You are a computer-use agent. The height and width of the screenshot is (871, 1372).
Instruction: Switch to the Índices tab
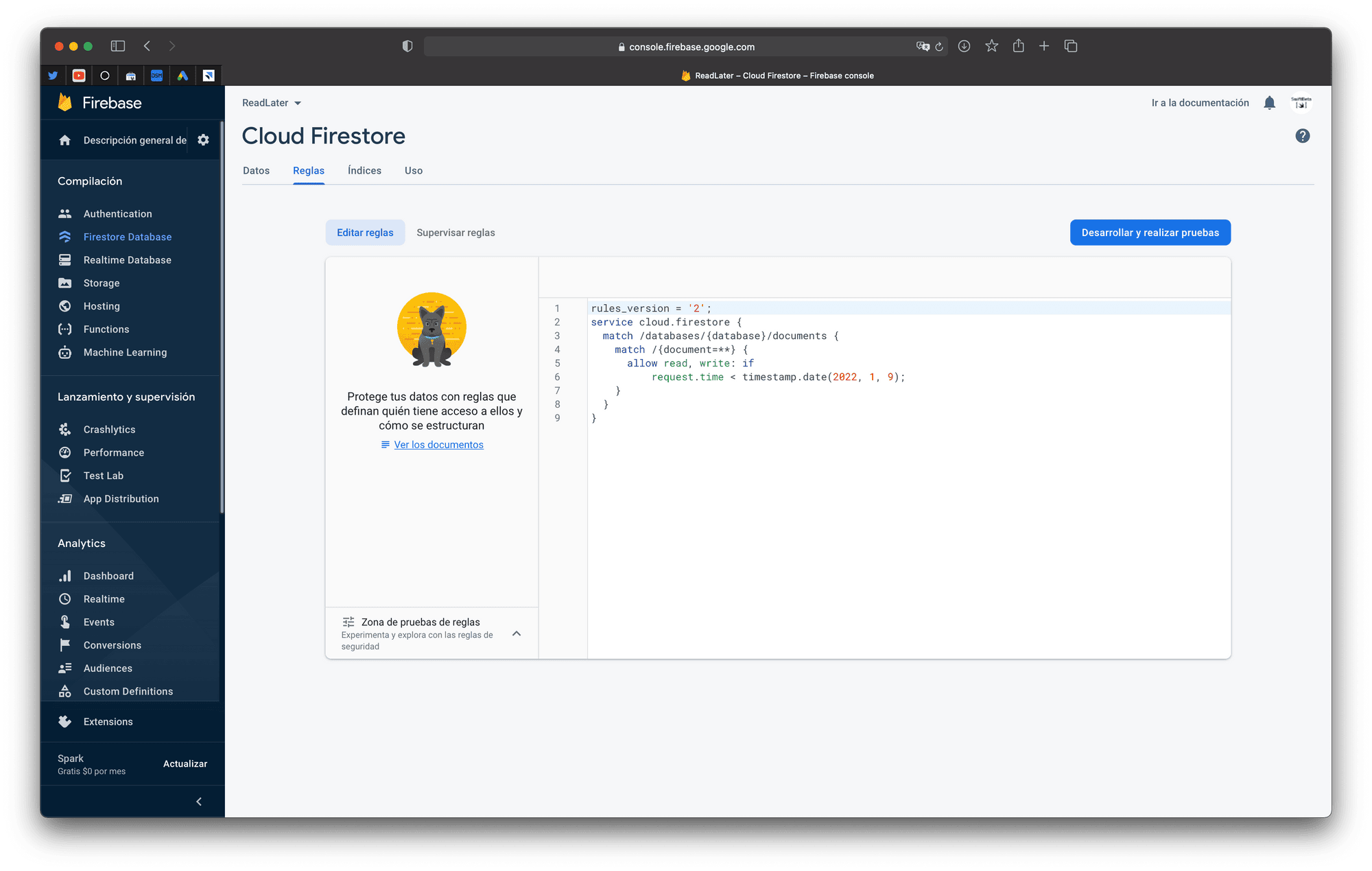pyautogui.click(x=364, y=171)
